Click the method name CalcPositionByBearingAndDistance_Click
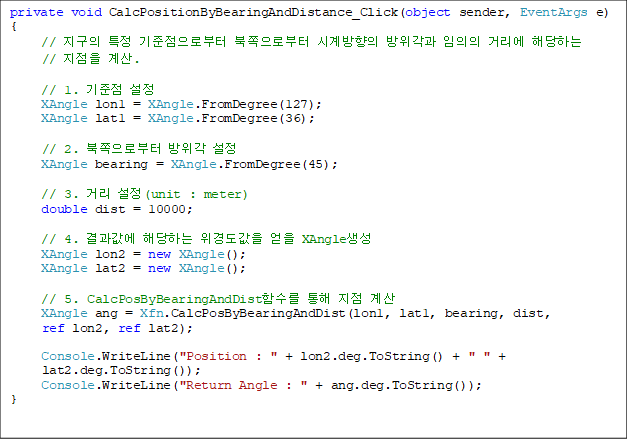The image size is (627, 441). [253, 12]
